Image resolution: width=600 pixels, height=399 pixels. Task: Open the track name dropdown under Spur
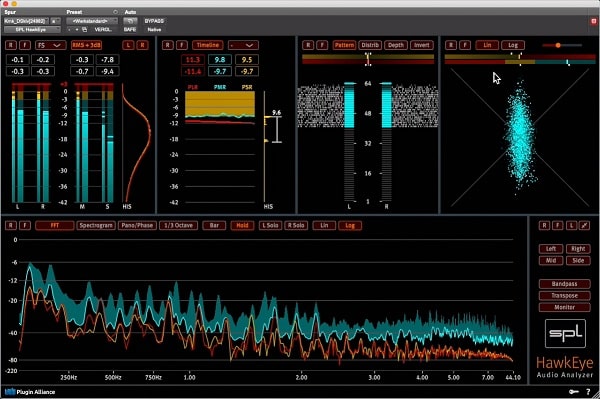pyautogui.click(x=27, y=21)
